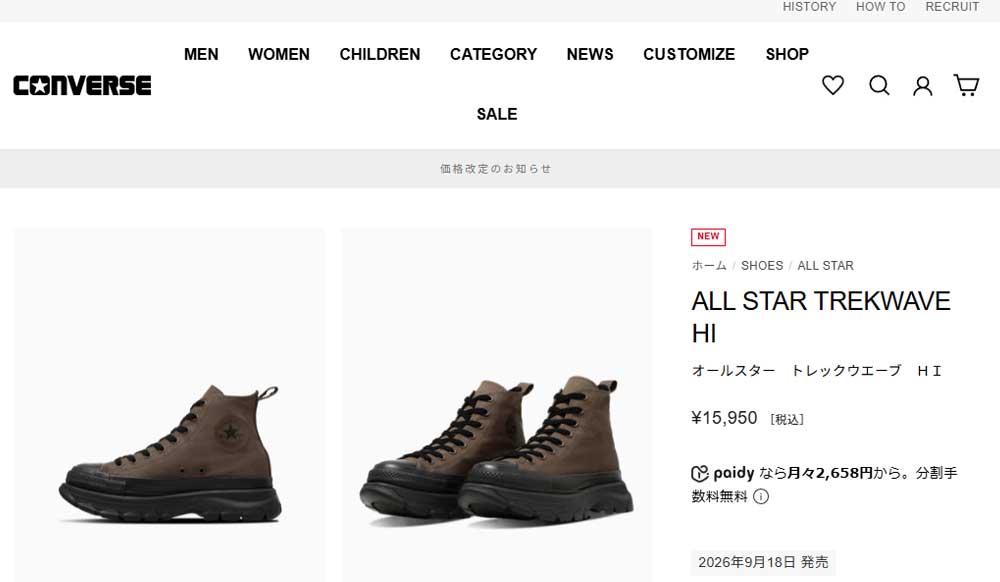Click the Paidy logo icon

pyautogui.click(x=700, y=473)
